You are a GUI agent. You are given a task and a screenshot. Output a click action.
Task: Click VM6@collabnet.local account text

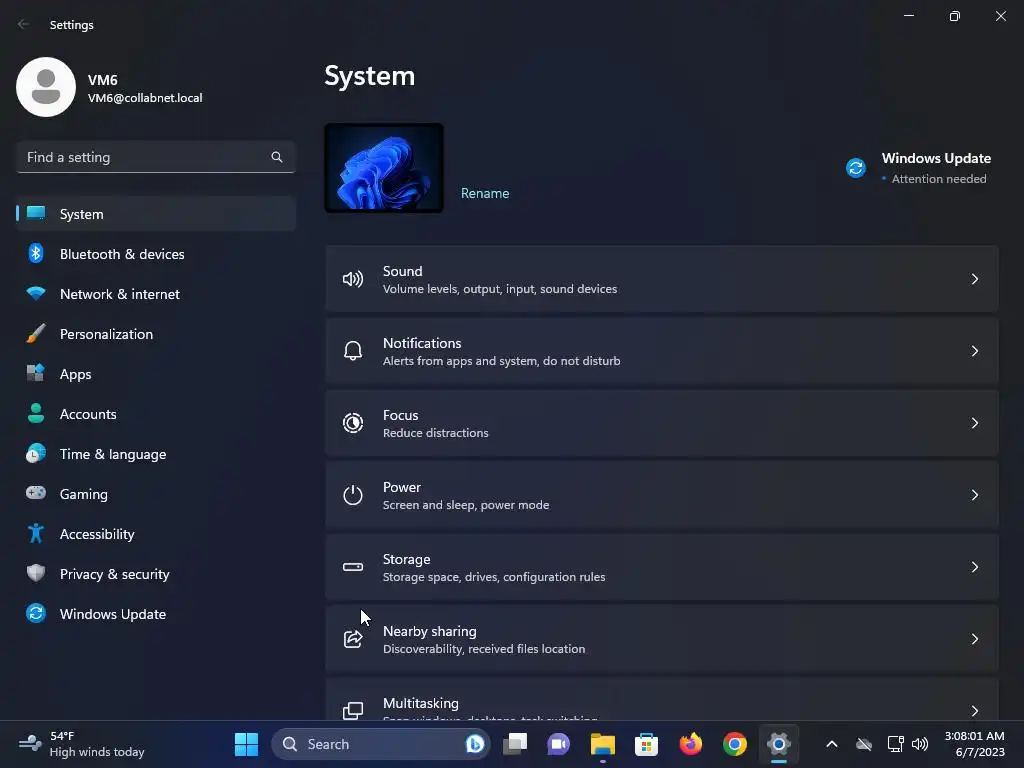pos(145,98)
